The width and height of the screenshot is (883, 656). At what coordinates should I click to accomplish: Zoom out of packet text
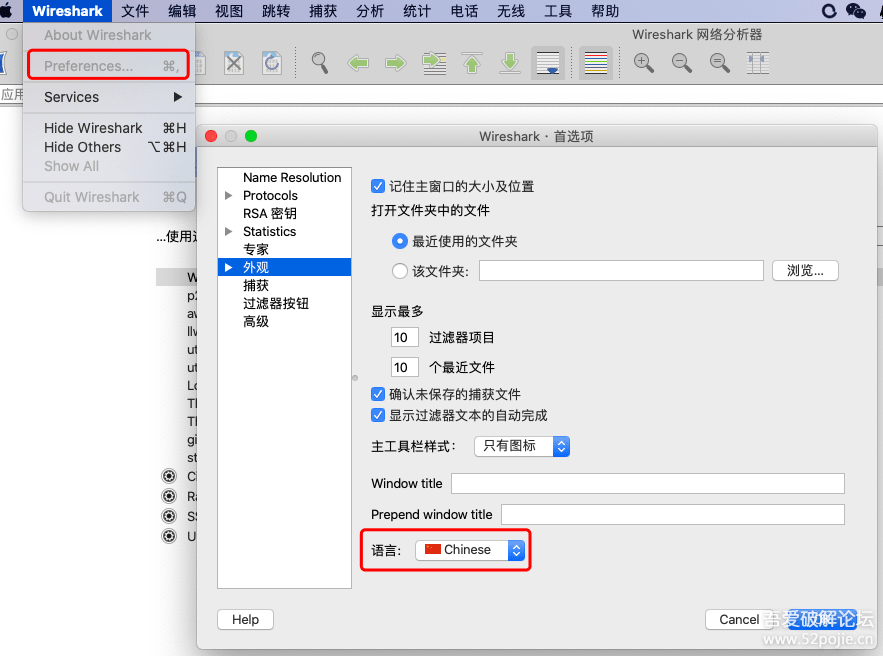[x=681, y=63]
